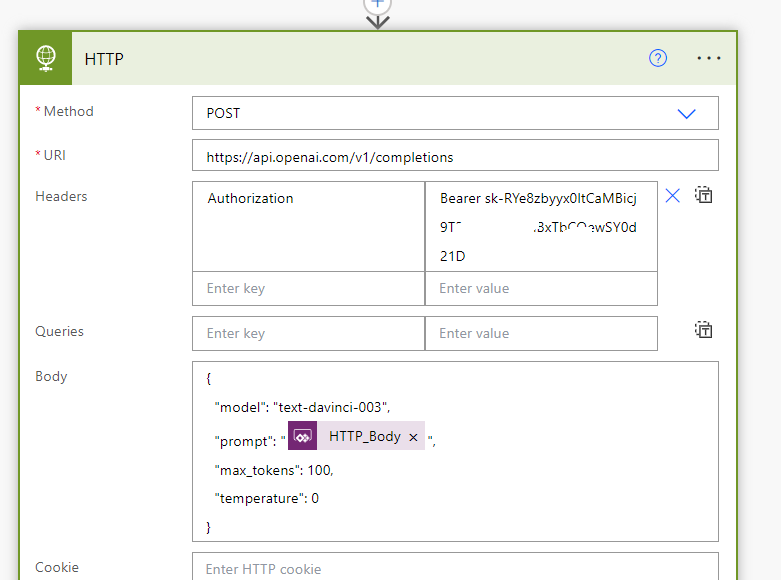Click the Enter HTTP cookie field
This screenshot has height=580, width=781.
(x=455, y=569)
